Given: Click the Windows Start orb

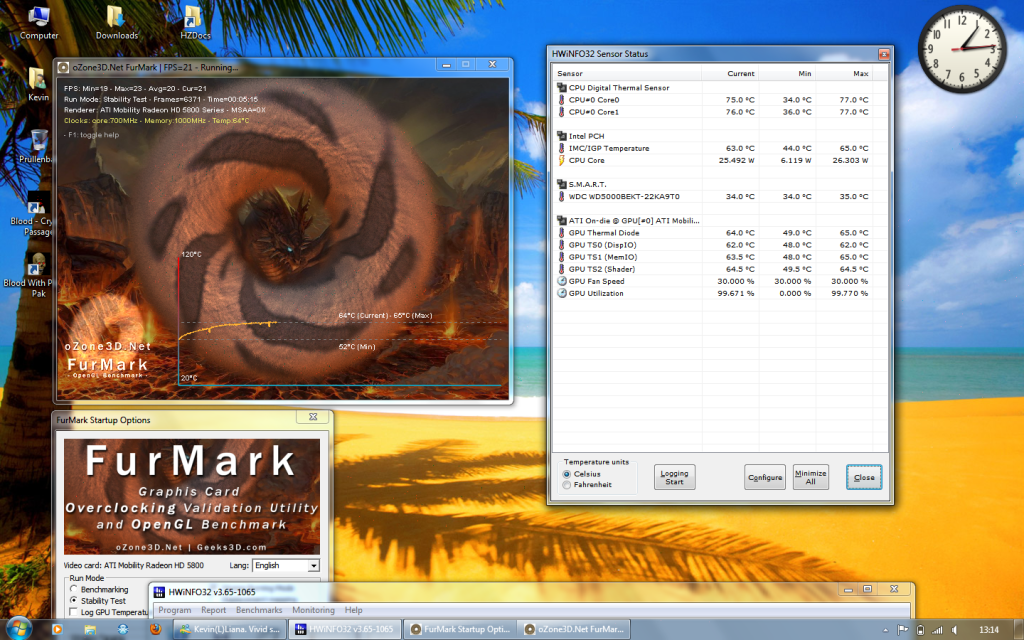Looking at the screenshot, I should pyautogui.click(x=18, y=629).
